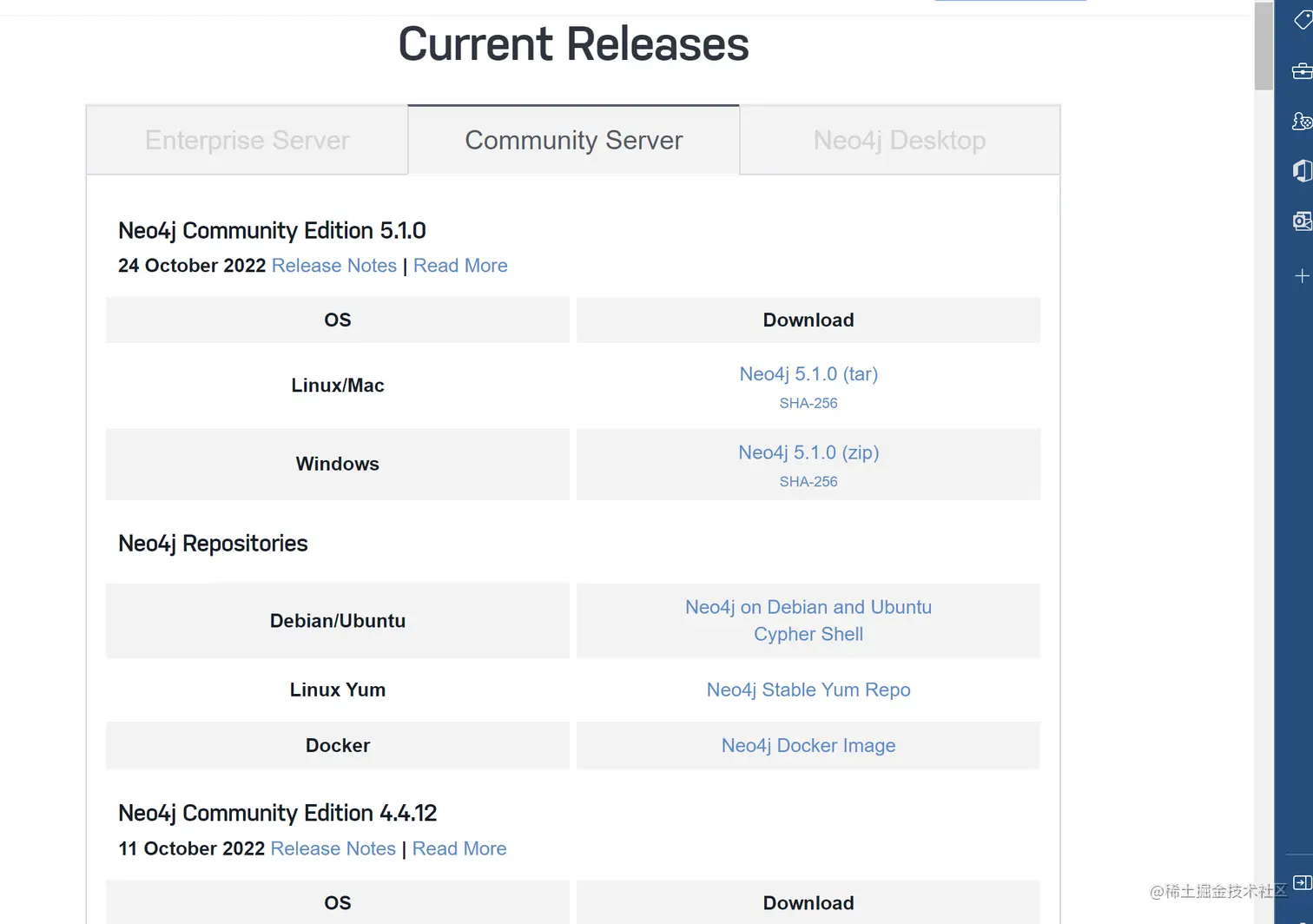Click the 11 October 2022 date text
Screen dimensions: 1313x924
[192, 848]
